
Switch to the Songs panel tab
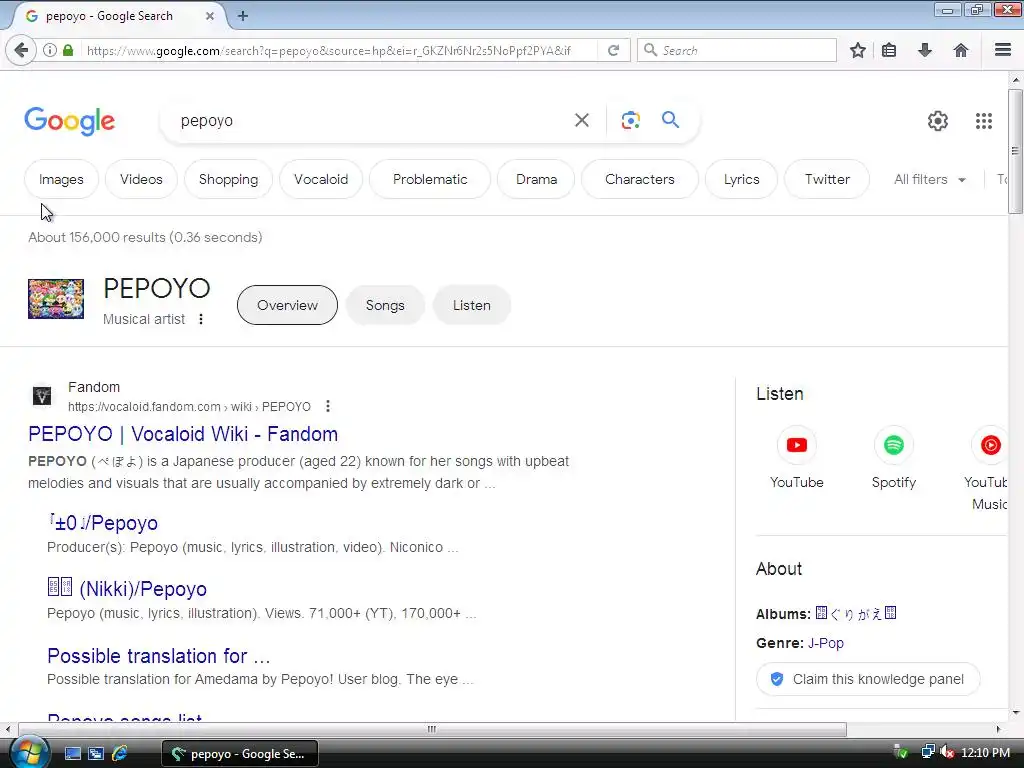coord(385,305)
